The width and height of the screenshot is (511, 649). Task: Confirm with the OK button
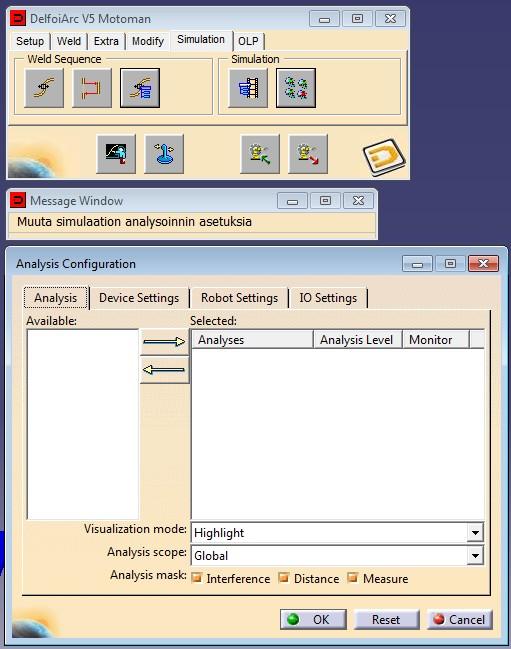(x=313, y=619)
